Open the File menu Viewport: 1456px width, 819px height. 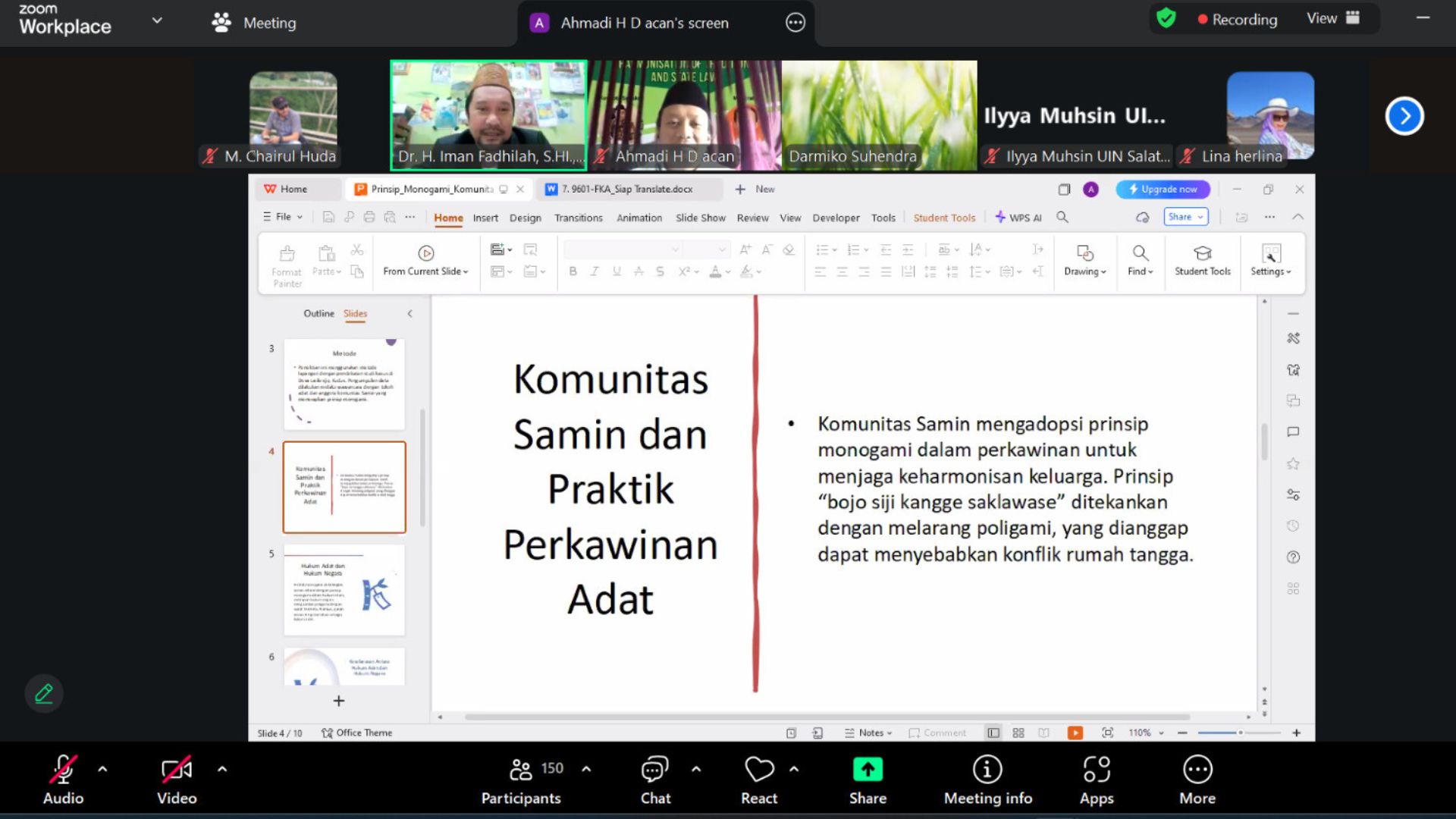click(282, 217)
